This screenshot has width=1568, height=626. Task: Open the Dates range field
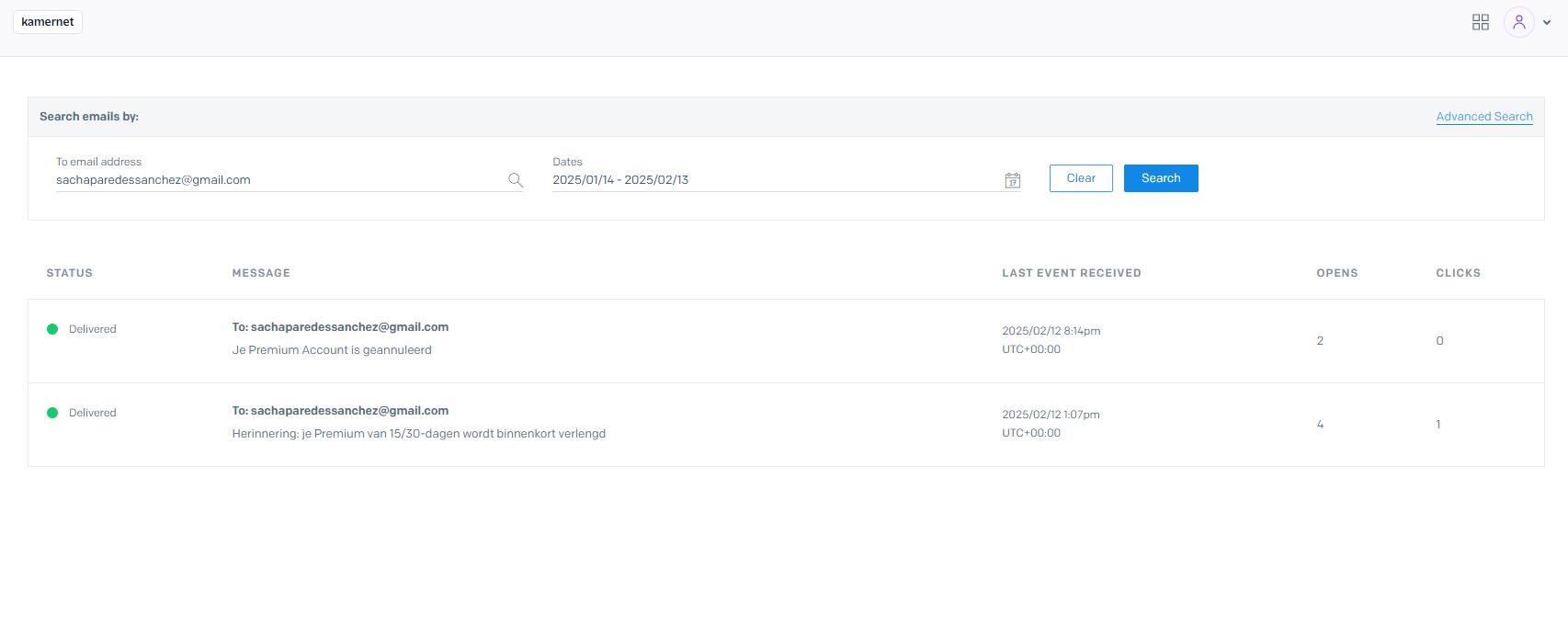[x=772, y=180]
